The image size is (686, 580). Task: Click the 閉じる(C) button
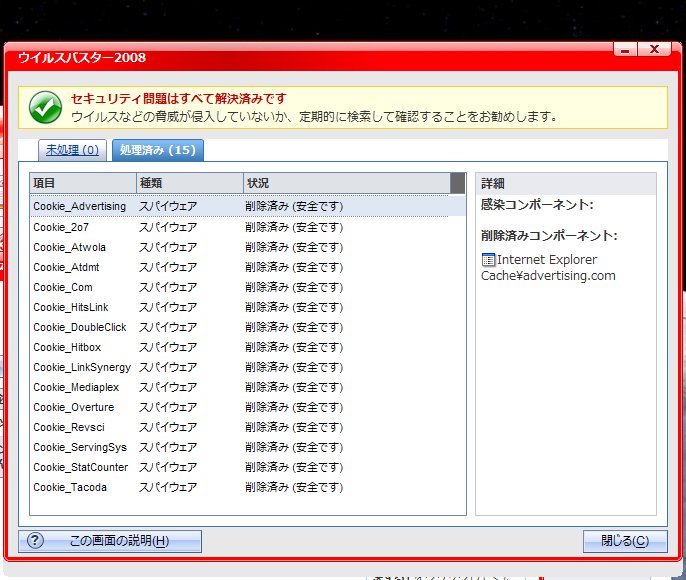pyautogui.click(x=625, y=541)
